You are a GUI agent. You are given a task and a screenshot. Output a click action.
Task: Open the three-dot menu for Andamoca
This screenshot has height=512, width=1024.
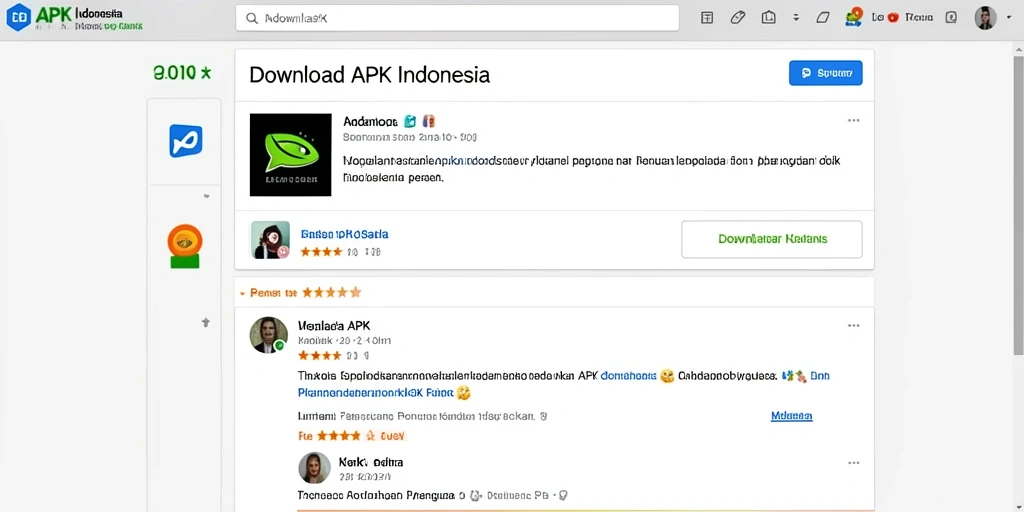tap(854, 120)
